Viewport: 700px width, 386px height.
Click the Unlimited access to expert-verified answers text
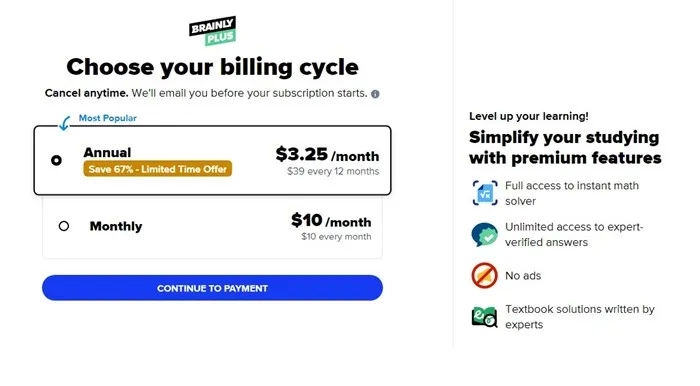pos(574,234)
